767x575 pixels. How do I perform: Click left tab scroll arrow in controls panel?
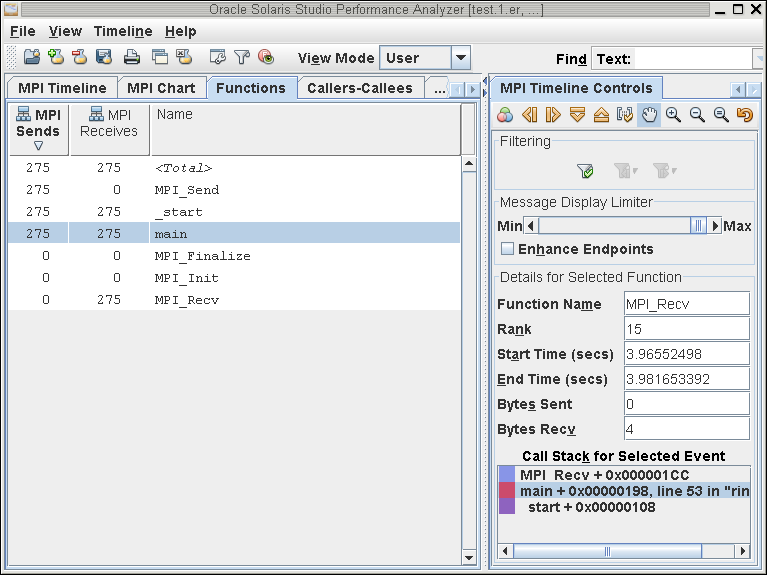(737, 90)
